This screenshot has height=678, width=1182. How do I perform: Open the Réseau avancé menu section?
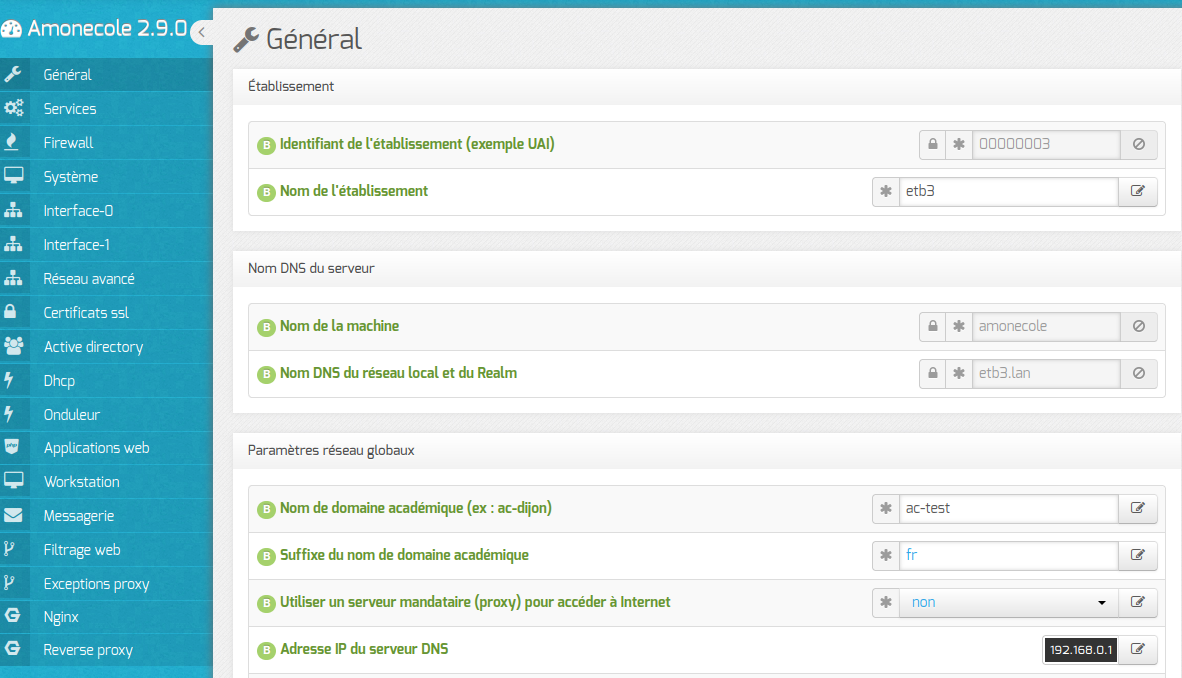(x=89, y=279)
